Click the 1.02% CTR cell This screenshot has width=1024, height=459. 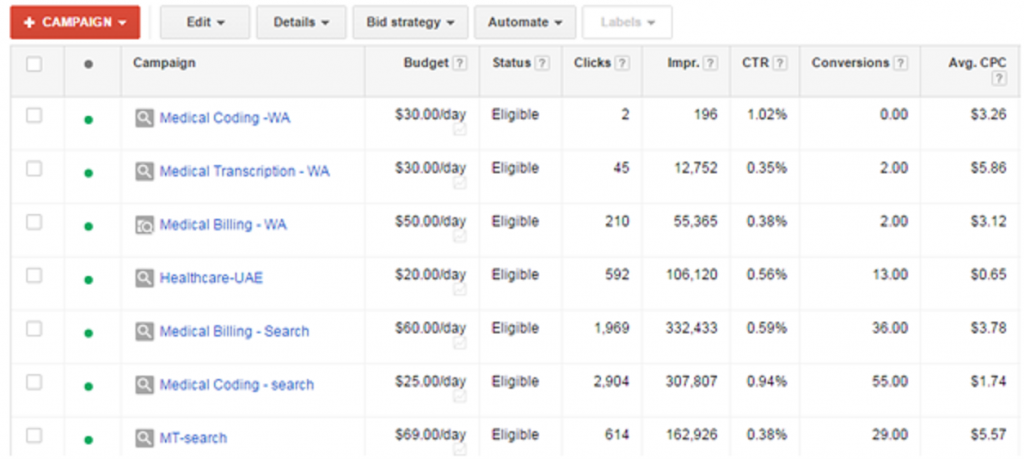pos(767,115)
